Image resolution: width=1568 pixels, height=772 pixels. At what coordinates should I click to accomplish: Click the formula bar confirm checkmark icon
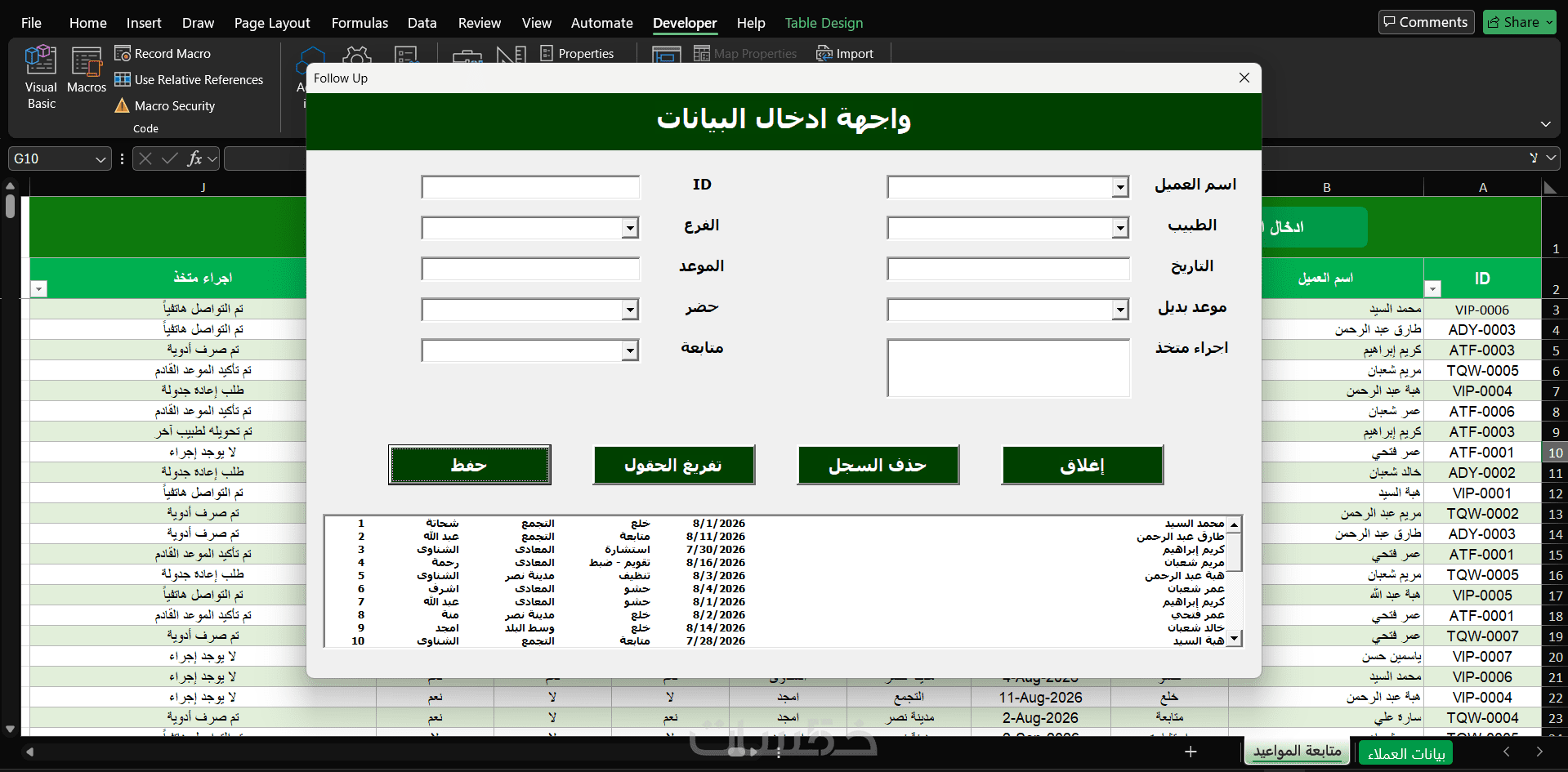coord(170,158)
